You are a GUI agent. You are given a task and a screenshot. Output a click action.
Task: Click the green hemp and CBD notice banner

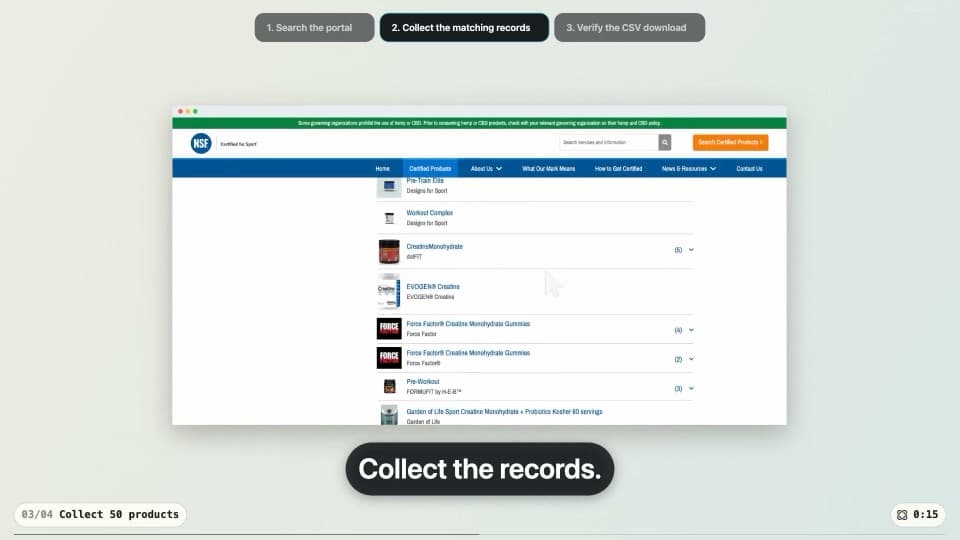pos(479,123)
